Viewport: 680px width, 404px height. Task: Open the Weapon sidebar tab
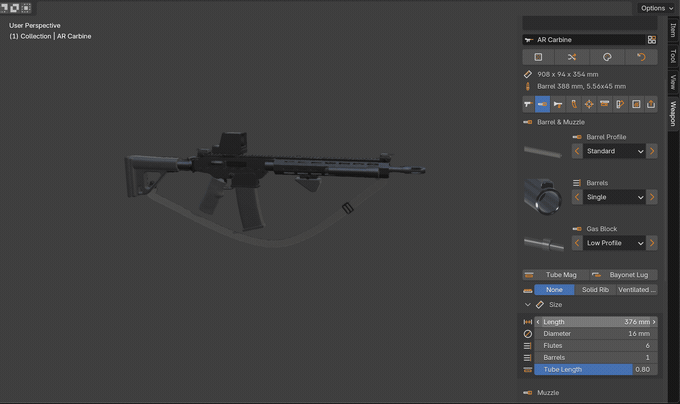[673, 113]
